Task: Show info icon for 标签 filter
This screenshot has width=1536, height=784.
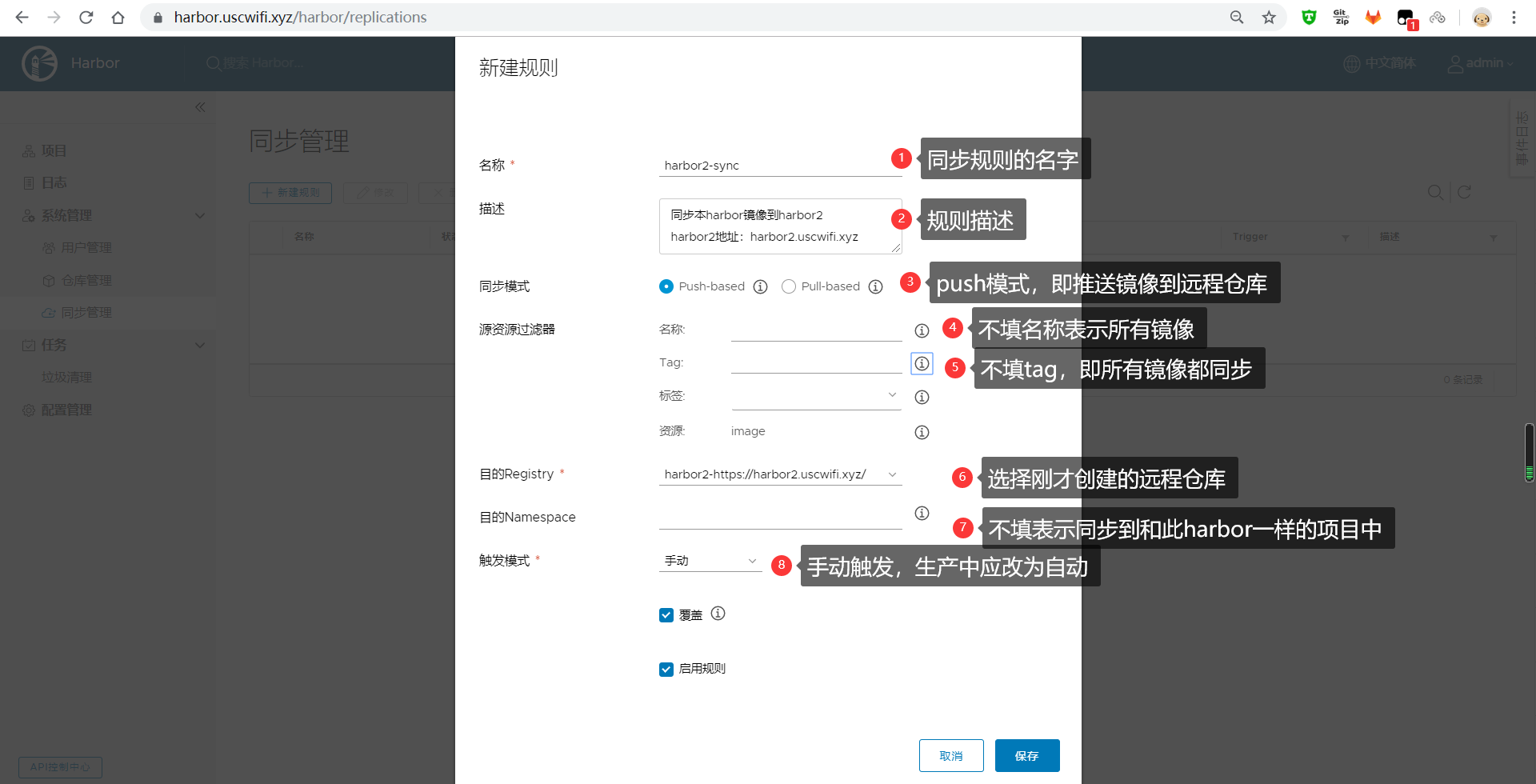Action: pyautogui.click(x=922, y=397)
